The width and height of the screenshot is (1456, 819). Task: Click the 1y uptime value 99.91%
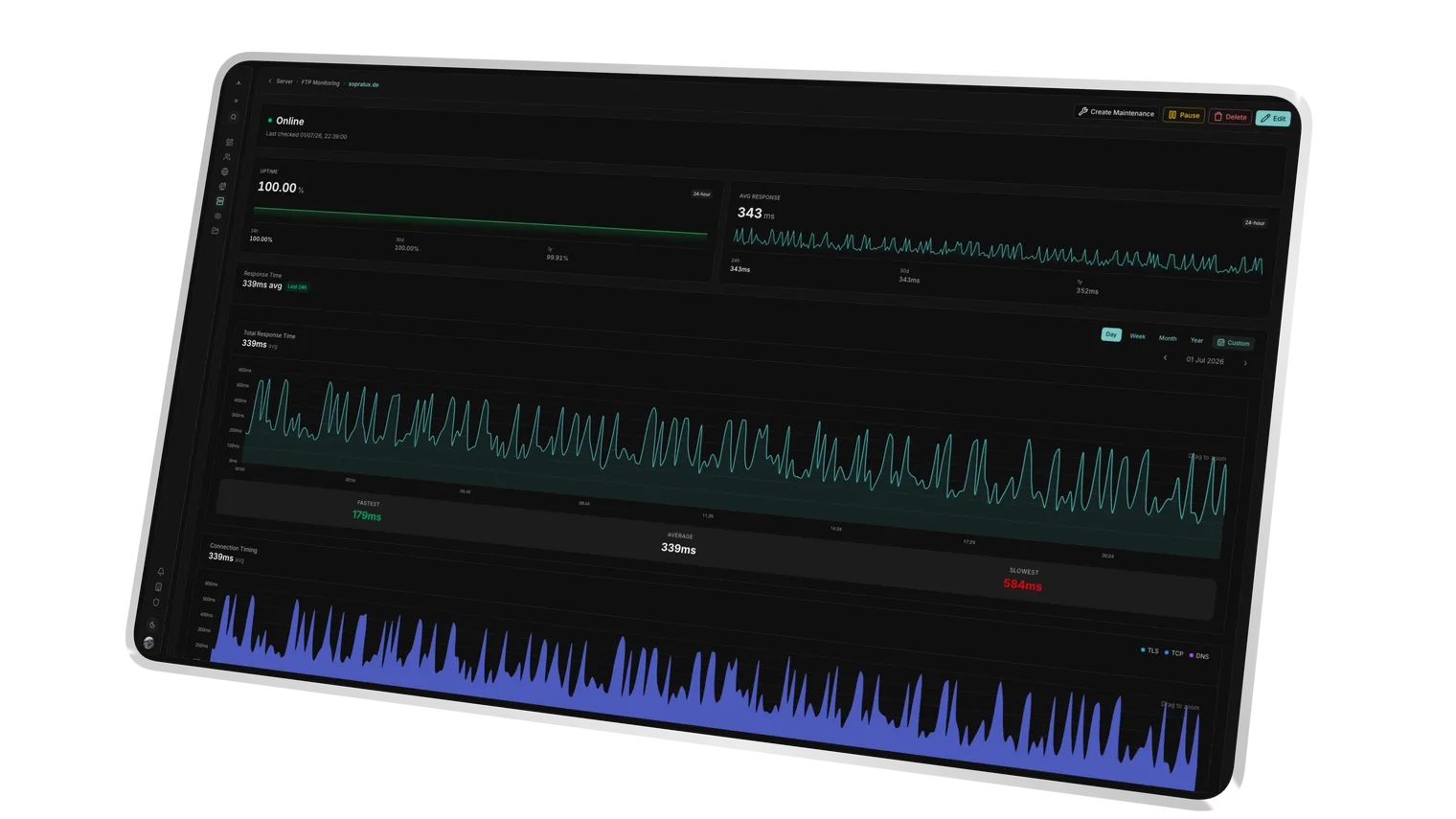pos(557,258)
